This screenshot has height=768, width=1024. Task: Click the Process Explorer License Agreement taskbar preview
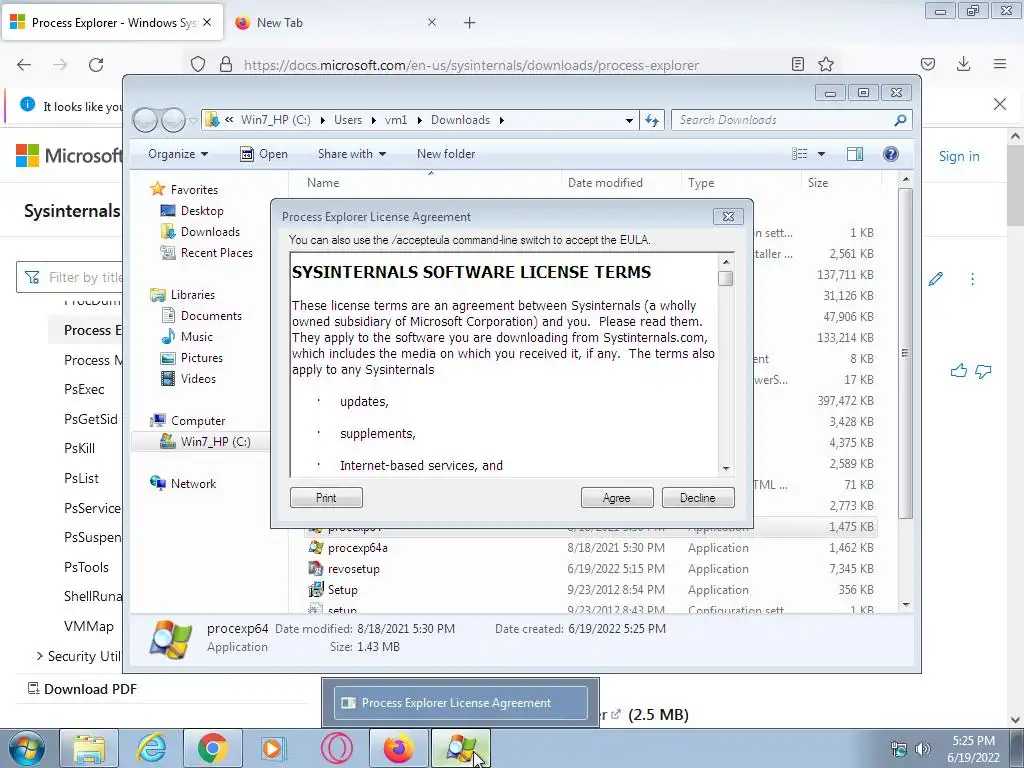pos(460,703)
